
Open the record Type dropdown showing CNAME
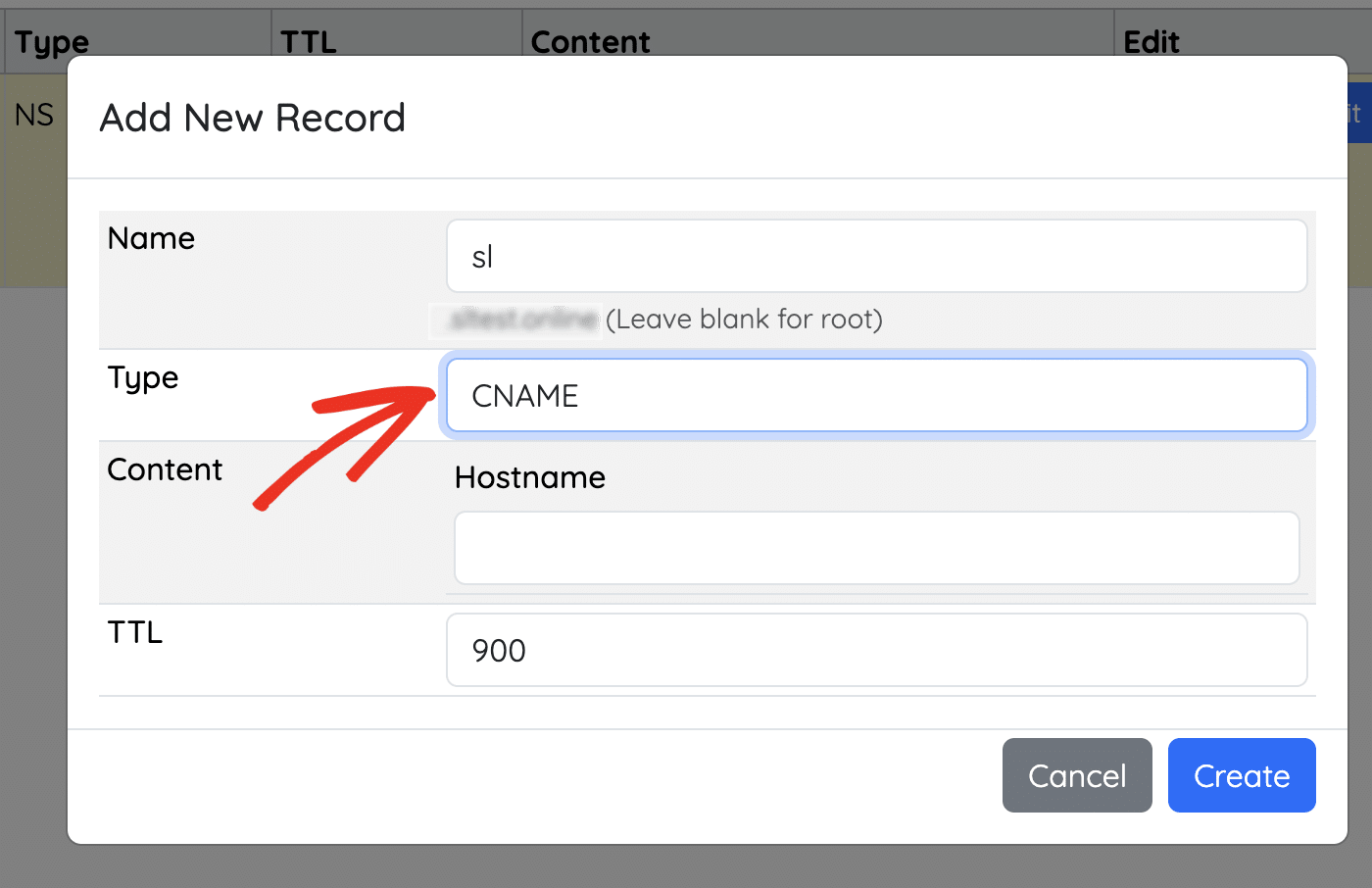(x=877, y=395)
